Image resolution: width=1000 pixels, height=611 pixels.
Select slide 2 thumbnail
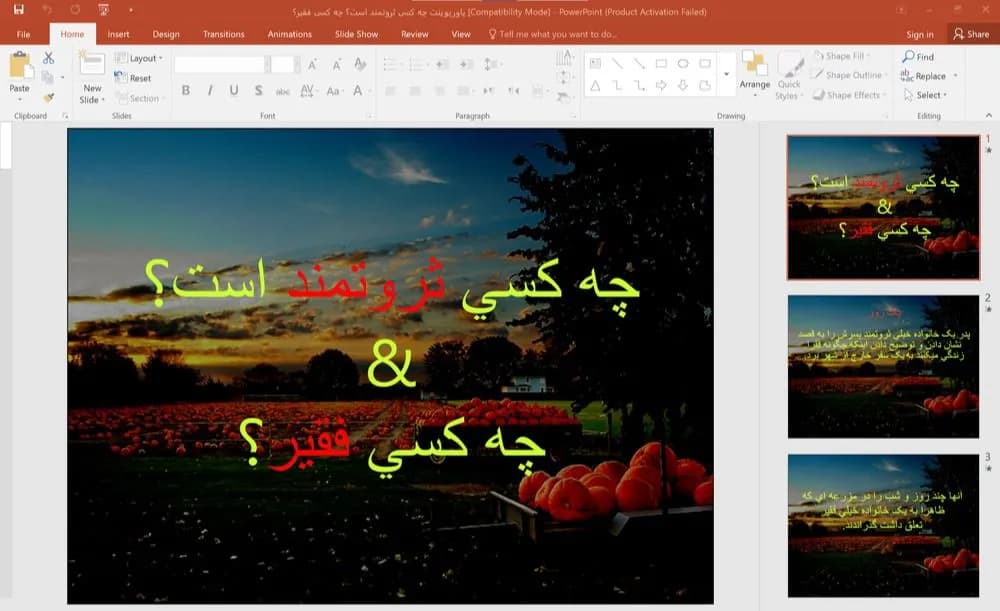[x=883, y=366]
